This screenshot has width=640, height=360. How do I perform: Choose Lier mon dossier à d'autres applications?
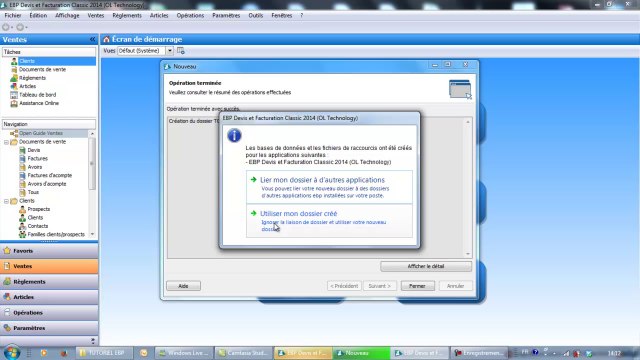[329, 187]
